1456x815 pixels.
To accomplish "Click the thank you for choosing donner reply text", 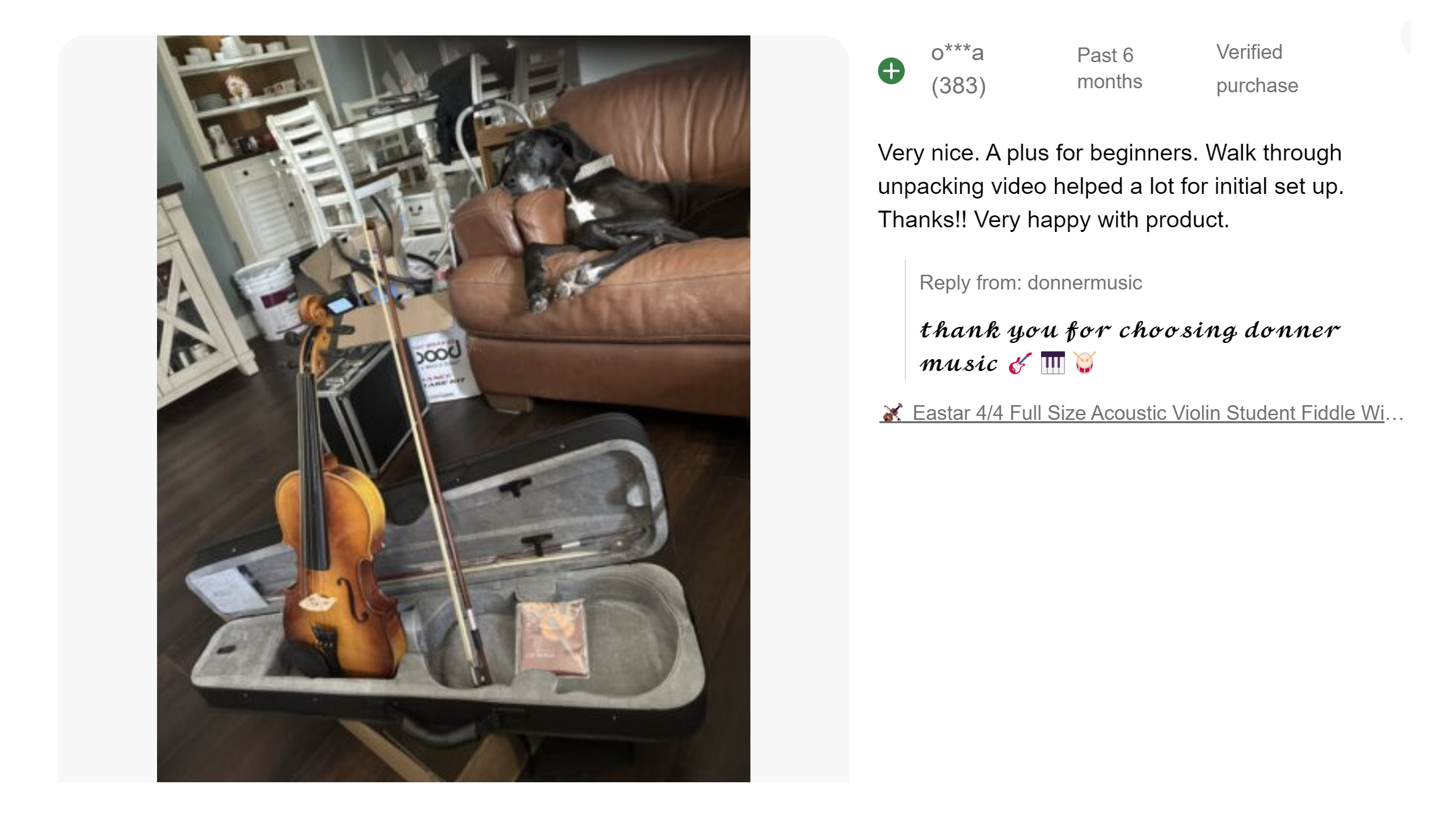I will (x=1129, y=346).
